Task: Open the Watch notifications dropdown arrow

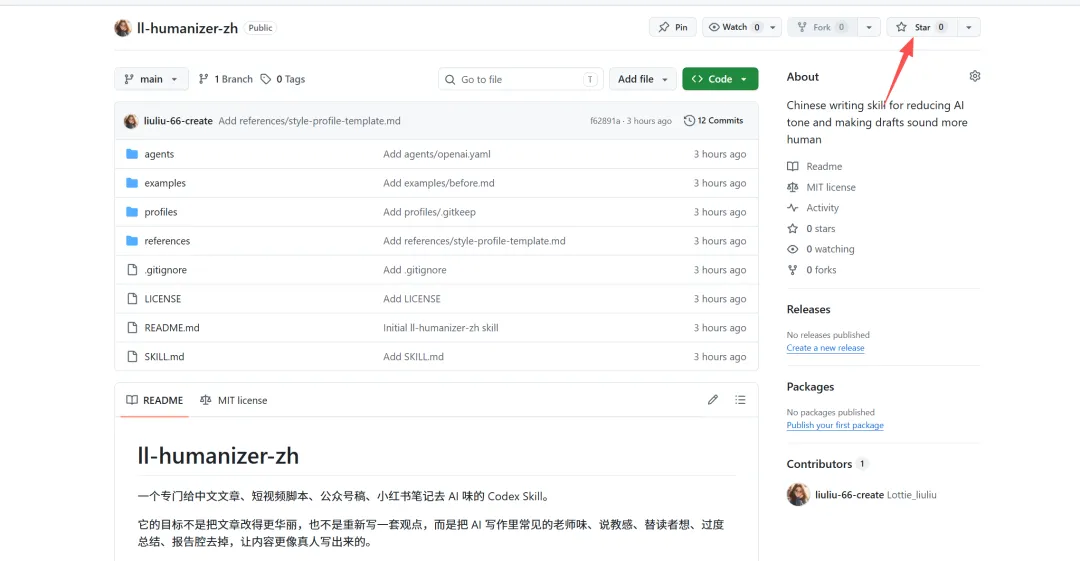Action: coord(773,27)
